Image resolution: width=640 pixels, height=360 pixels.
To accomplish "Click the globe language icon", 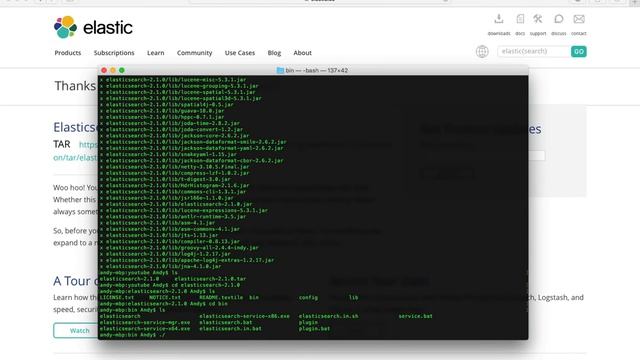I will pos(482,51).
